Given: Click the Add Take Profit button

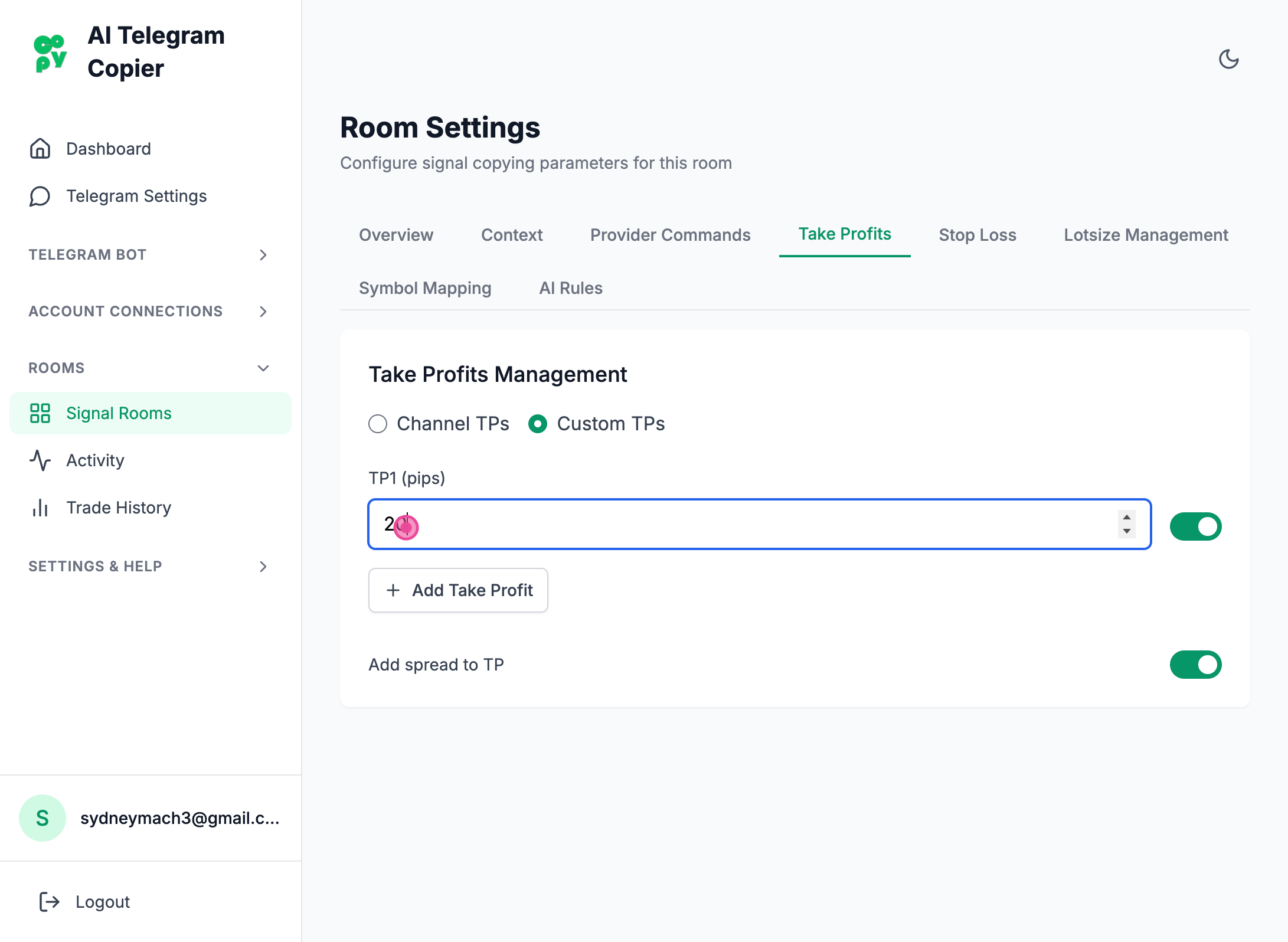Looking at the screenshot, I should click(458, 590).
